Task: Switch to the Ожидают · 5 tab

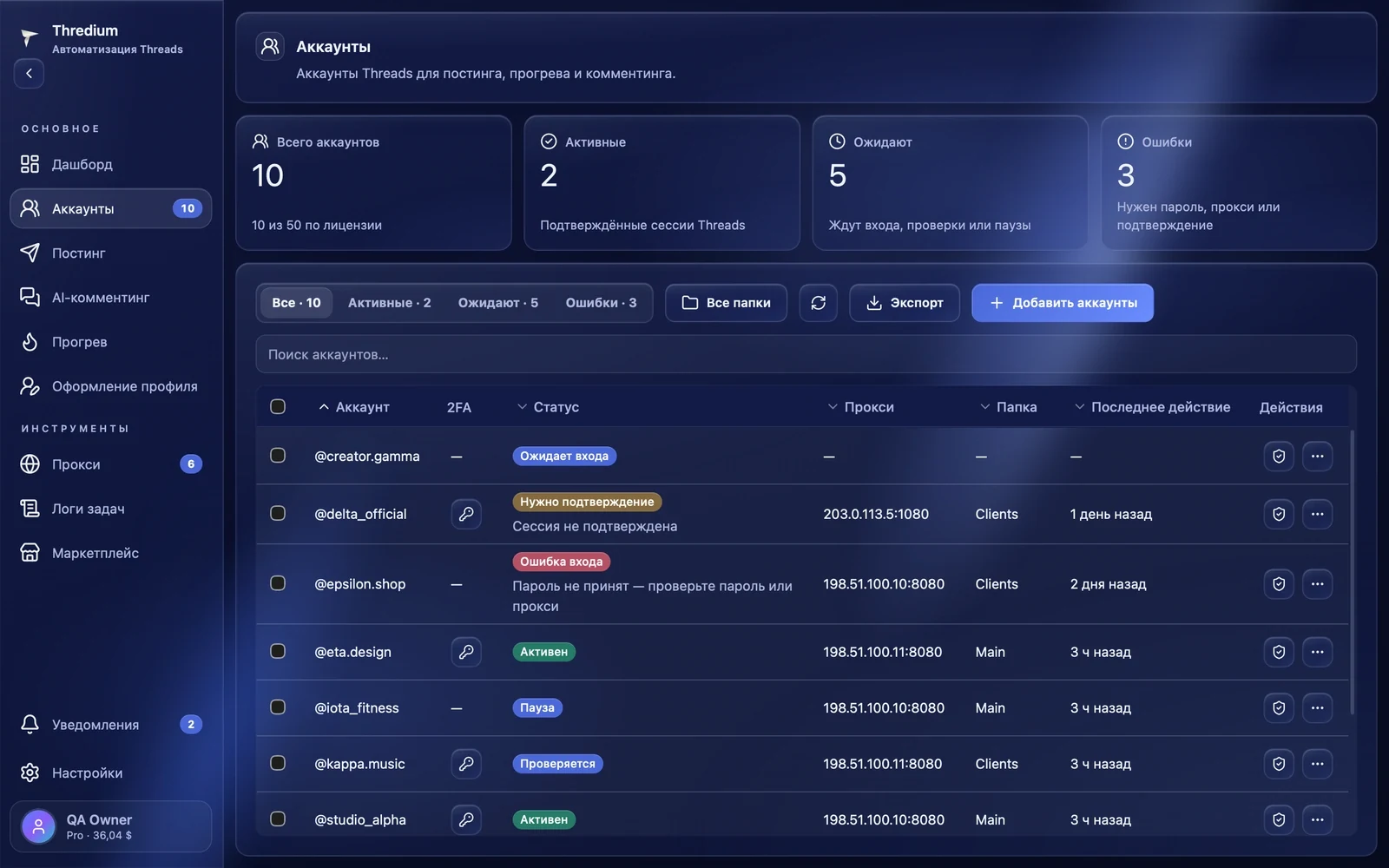Action: (x=497, y=303)
